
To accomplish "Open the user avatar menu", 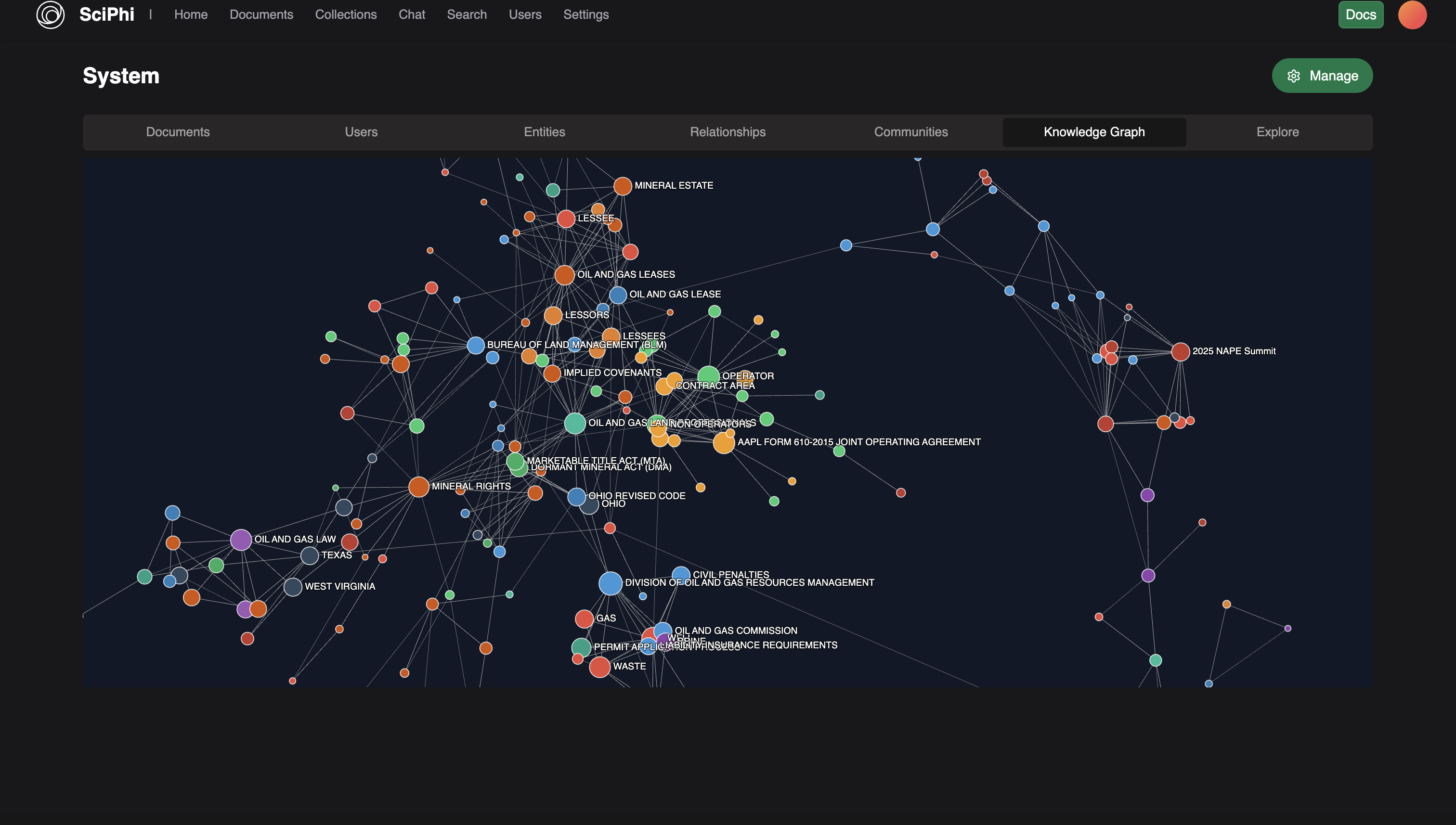I will pos(1411,15).
